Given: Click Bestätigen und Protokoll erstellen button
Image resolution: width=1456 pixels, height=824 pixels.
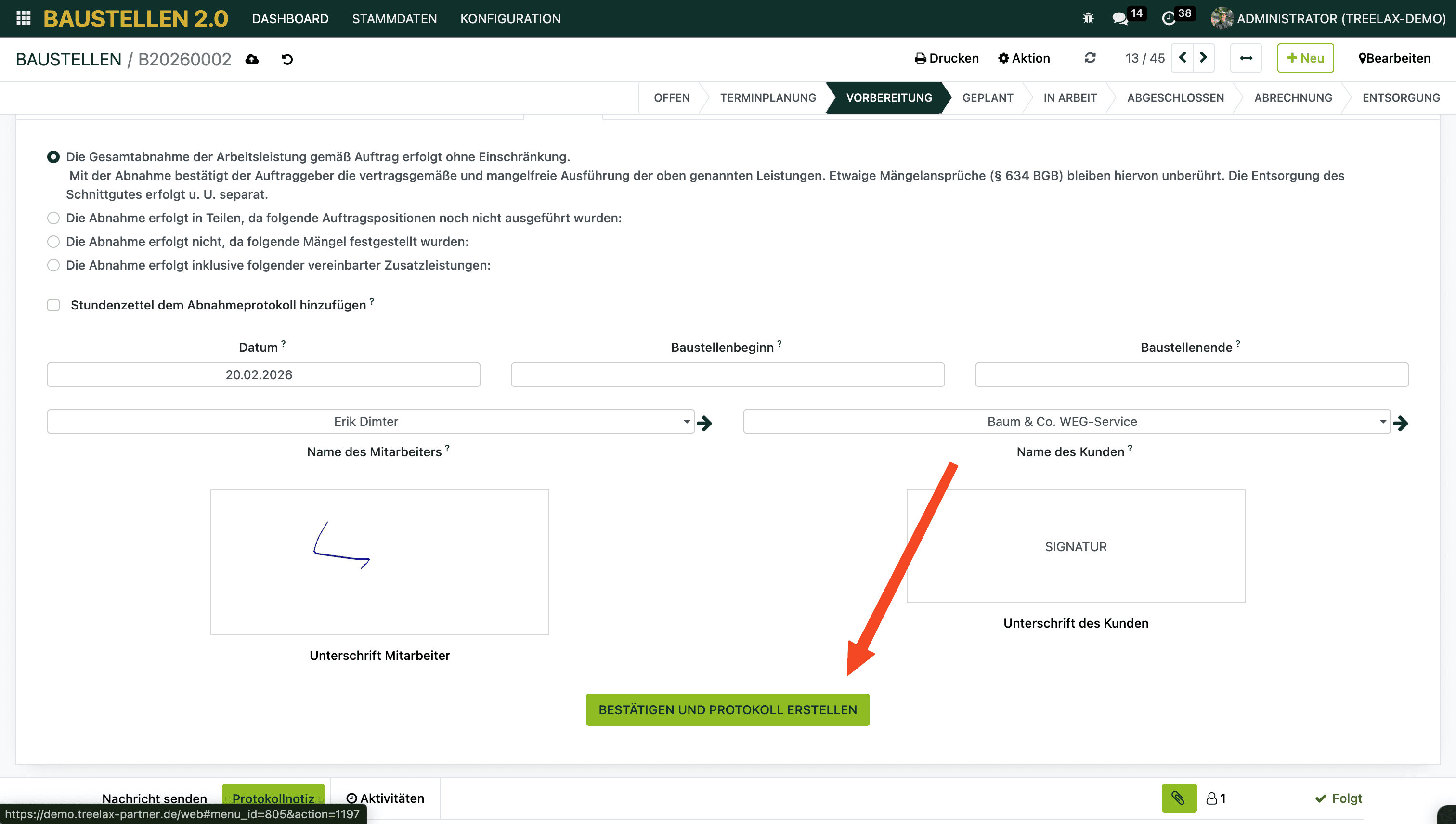Looking at the screenshot, I should [x=728, y=709].
